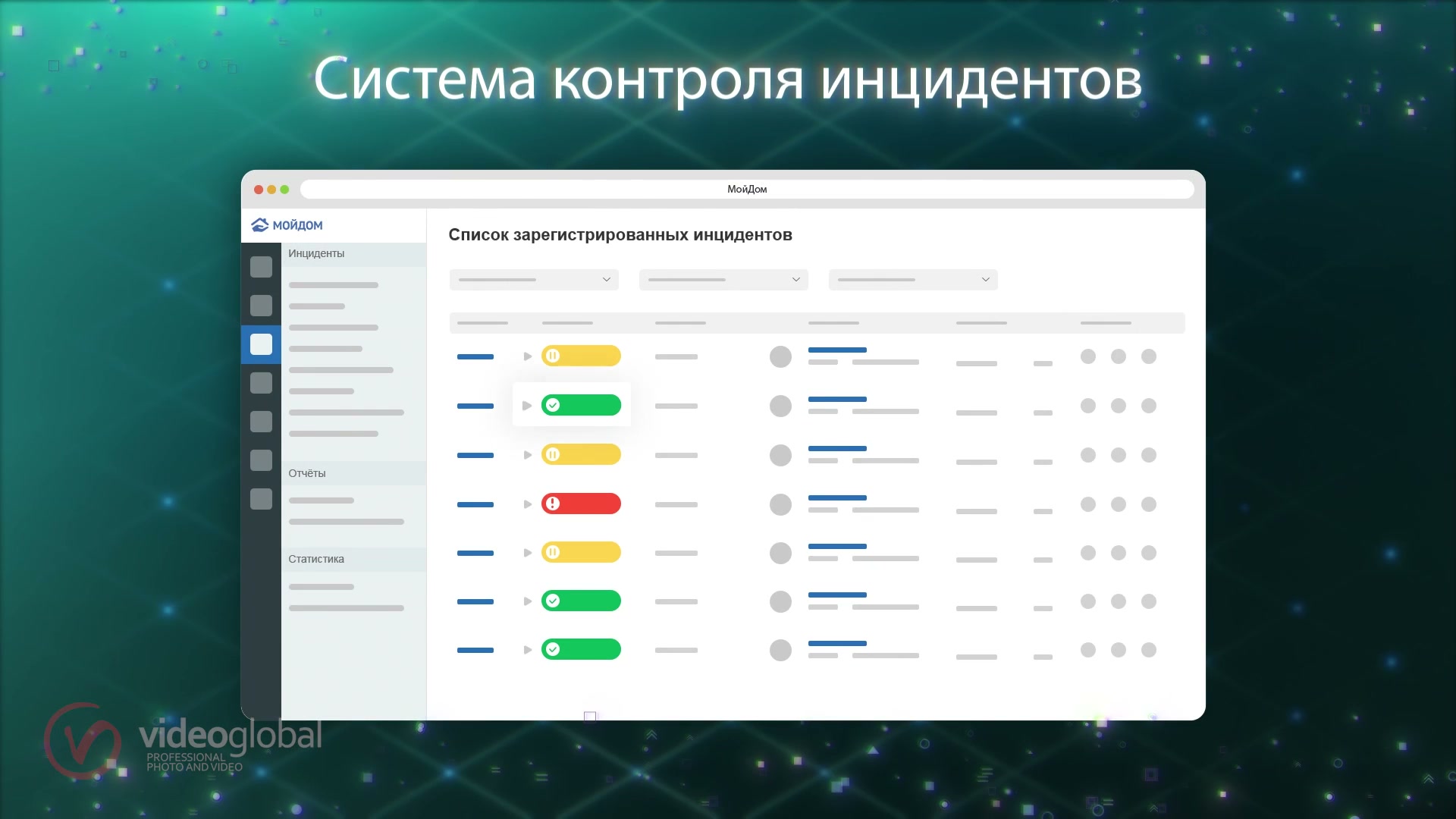
Task: Open the Статистика menu section
Action: [353, 559]
